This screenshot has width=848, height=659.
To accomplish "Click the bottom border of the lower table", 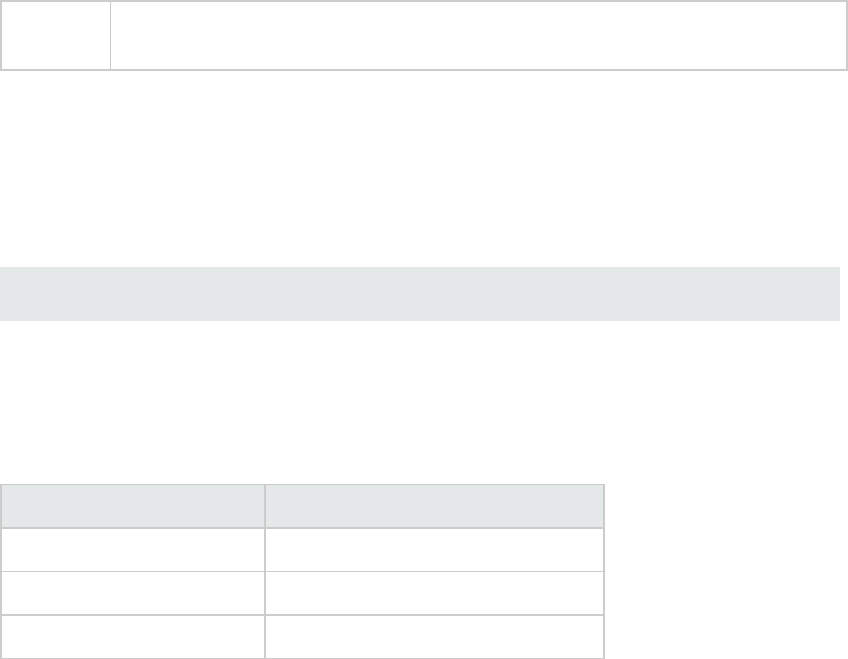I will (x=300, y=658).
